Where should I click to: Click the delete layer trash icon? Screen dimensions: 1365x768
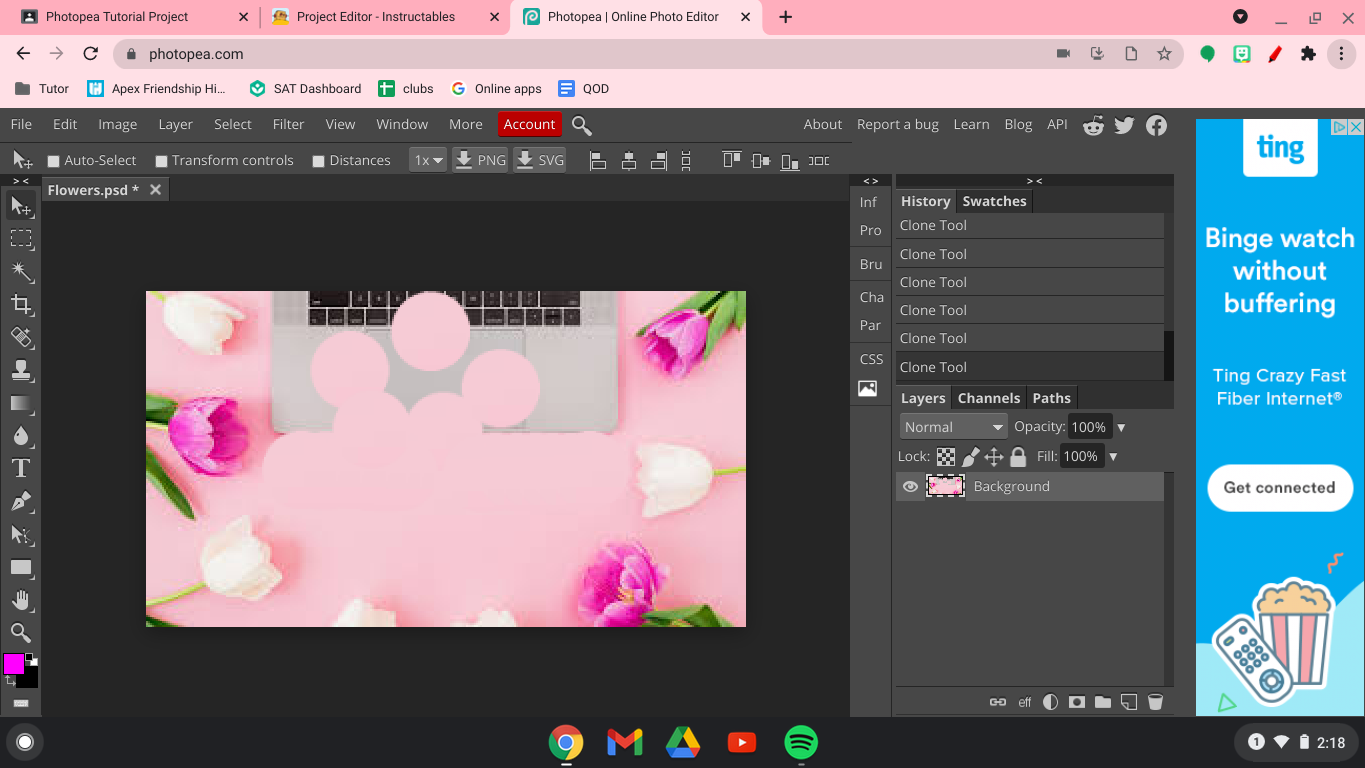(x=1155, y=702)
